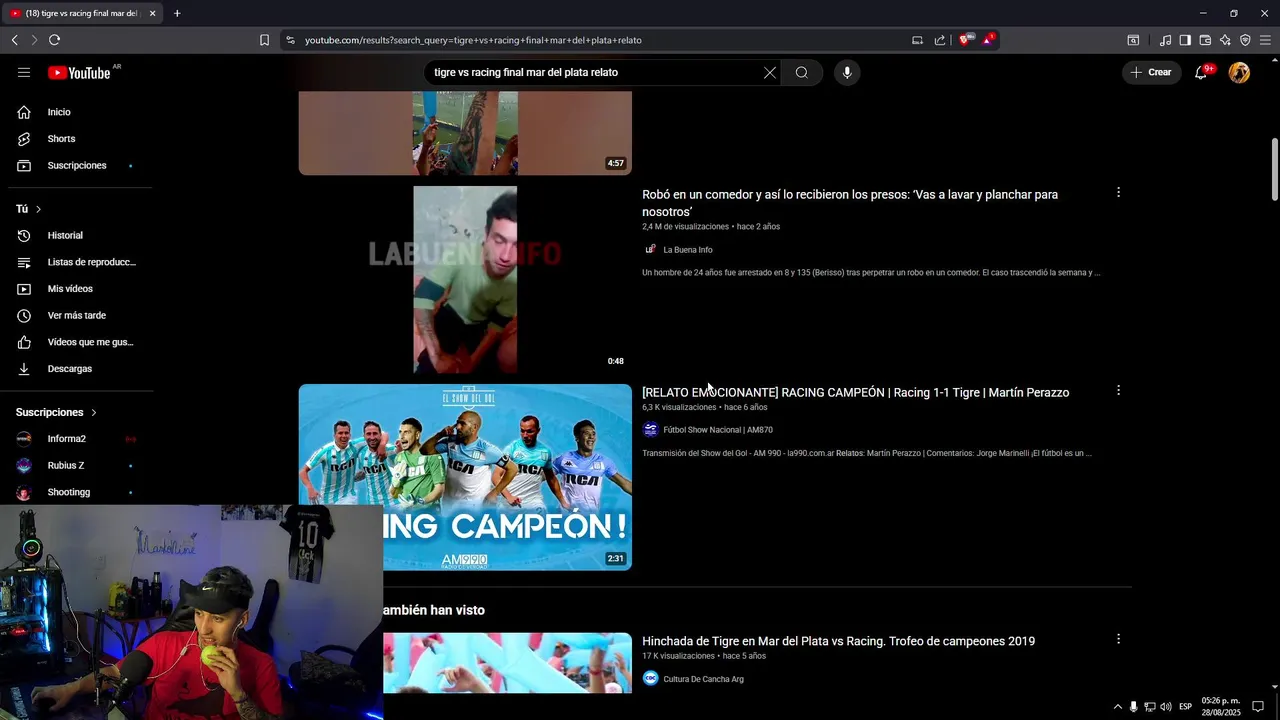Open Brave main menu
The image size is (1280, 720).
click(1265, 40)
